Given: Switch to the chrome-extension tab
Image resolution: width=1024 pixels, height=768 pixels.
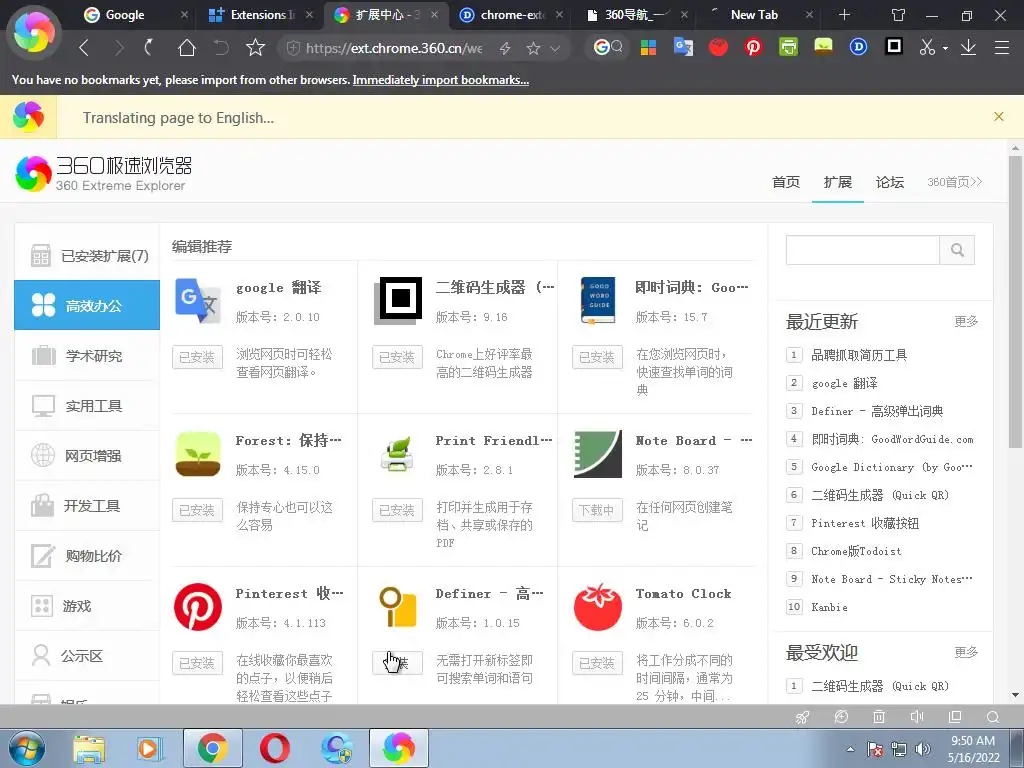Looking at the screenshot, I should pos(509,14).
